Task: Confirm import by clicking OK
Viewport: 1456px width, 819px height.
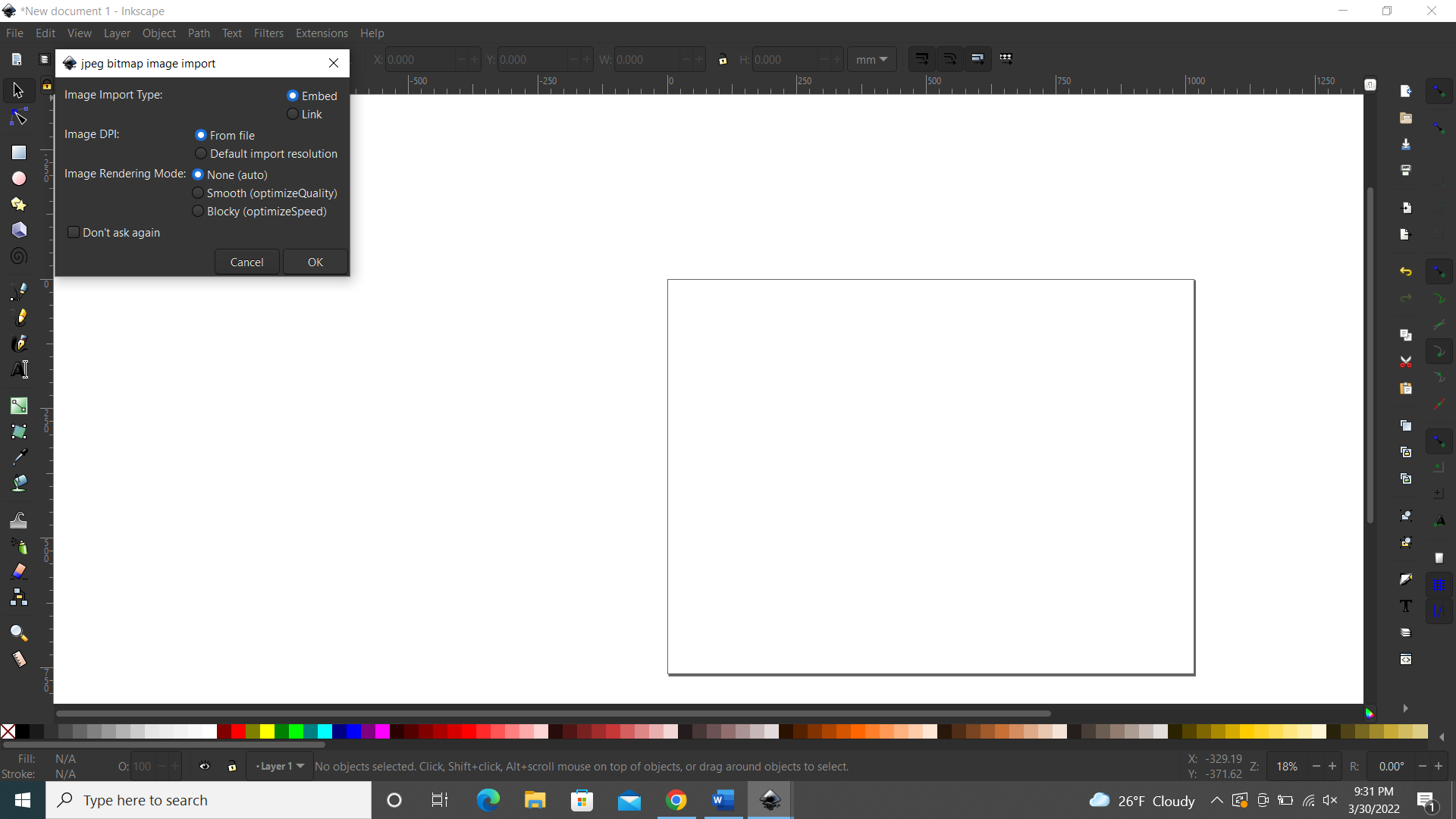Action: (315, 262)
